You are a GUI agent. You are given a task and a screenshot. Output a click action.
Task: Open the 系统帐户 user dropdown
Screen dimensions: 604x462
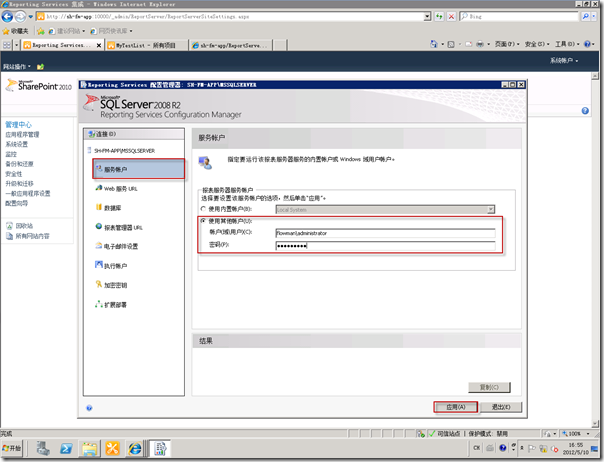(x=564, y=60)
